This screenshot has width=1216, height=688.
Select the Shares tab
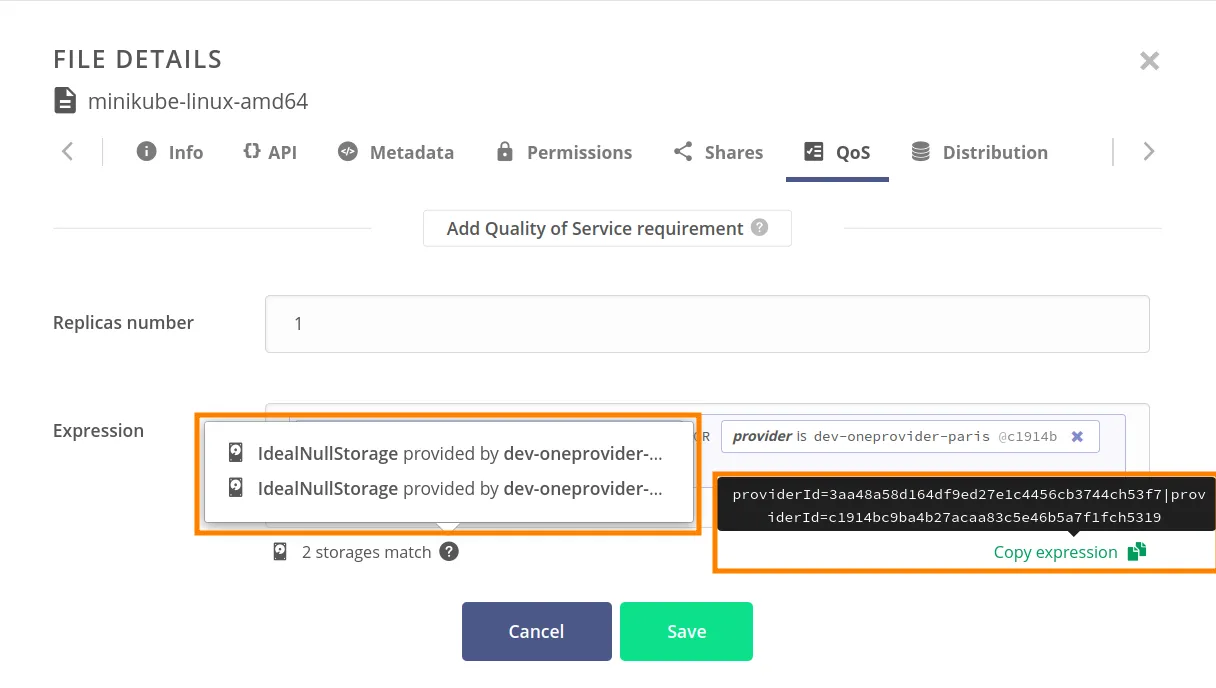[718, 152]
